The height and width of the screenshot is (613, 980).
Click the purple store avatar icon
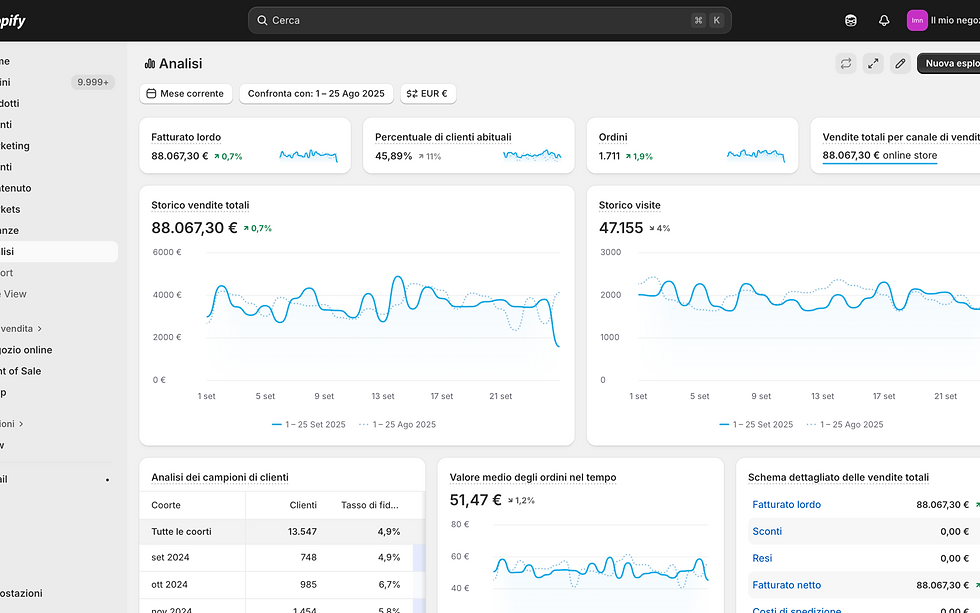[x=917, y=21]
